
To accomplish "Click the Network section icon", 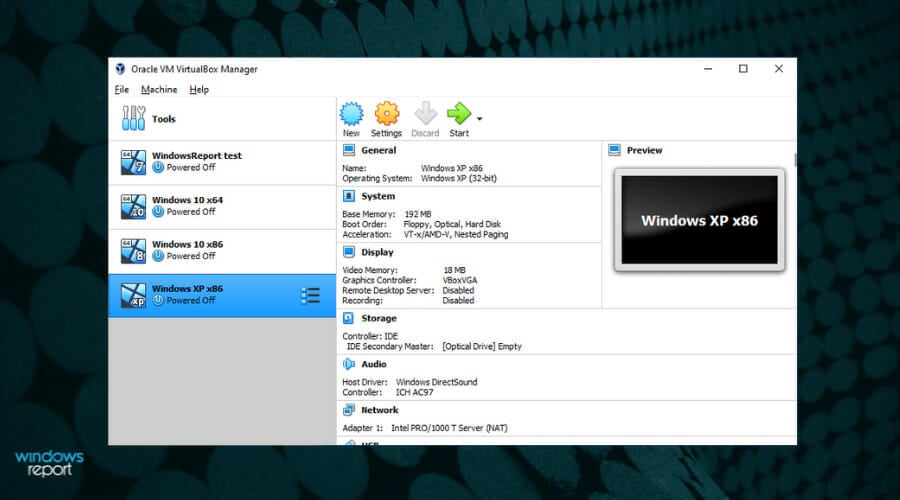I will click(x=348, y=410).
